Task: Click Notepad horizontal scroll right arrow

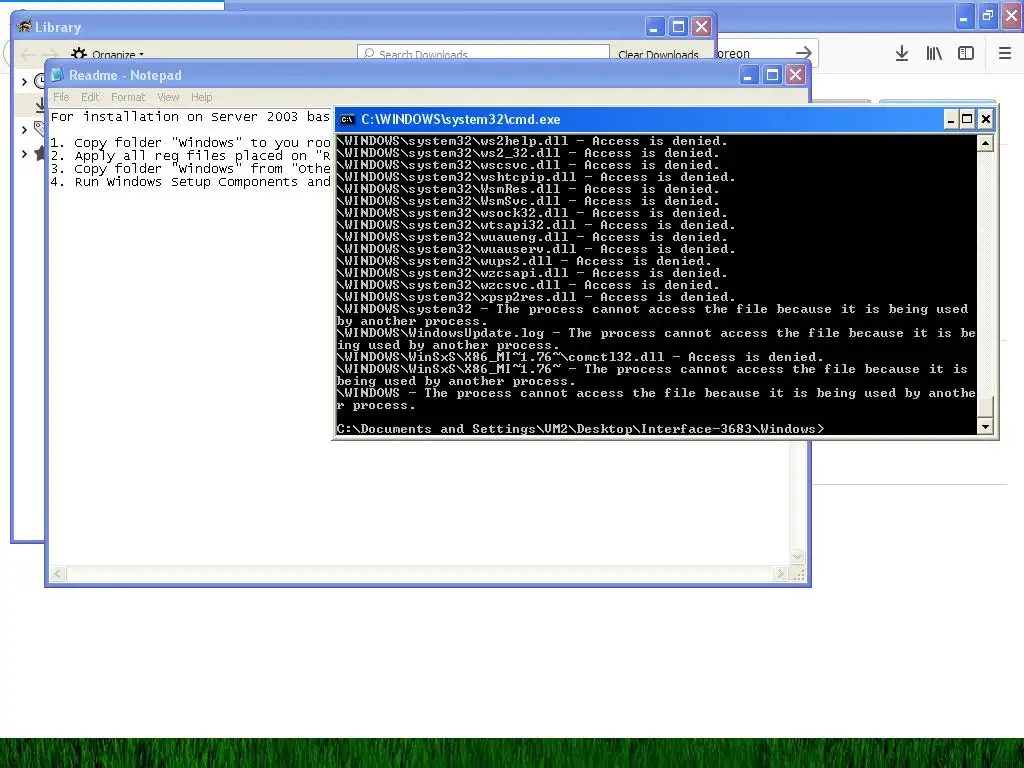Action: [780, 573]
